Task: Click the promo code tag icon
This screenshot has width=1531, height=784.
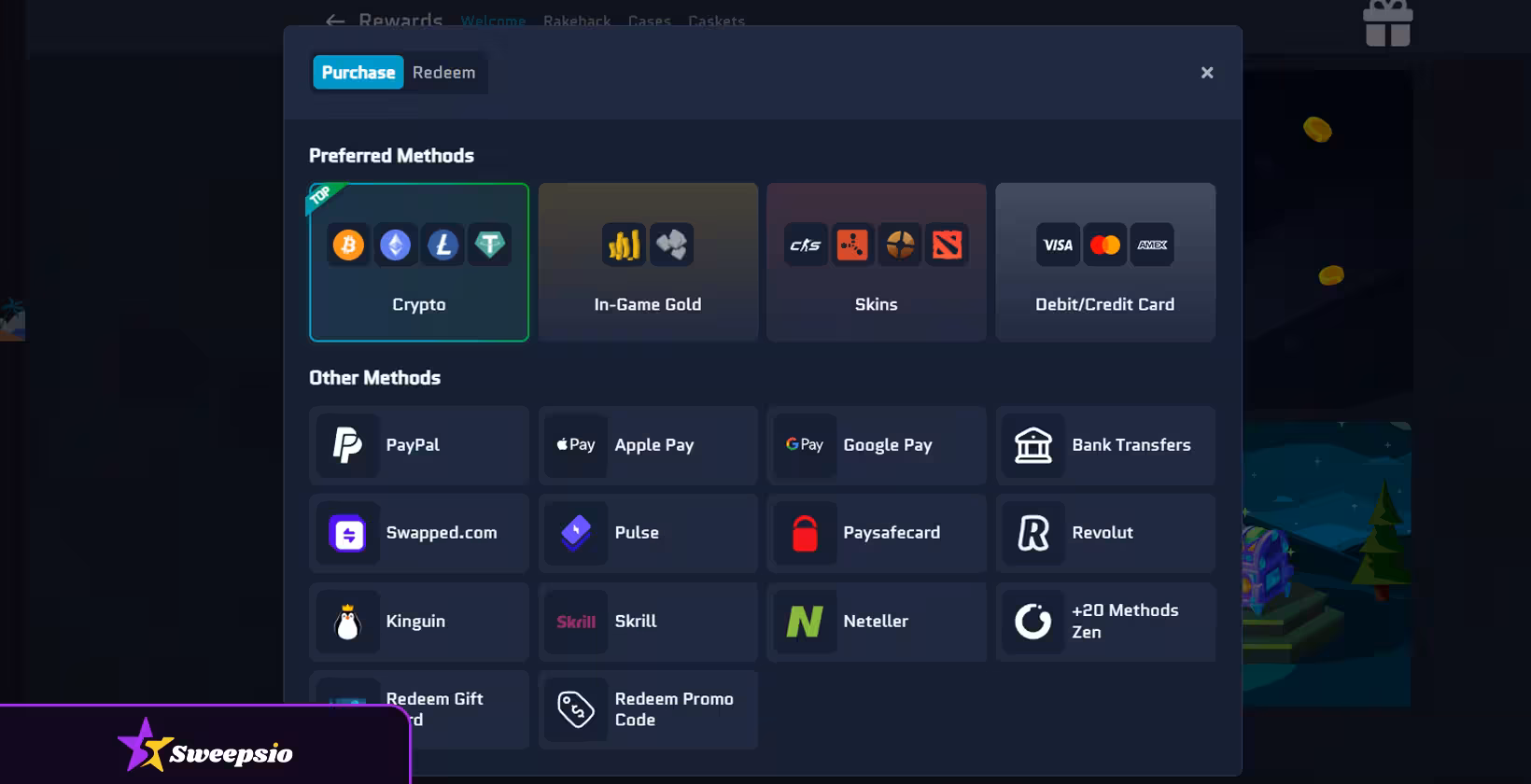Action: [576, 709]
